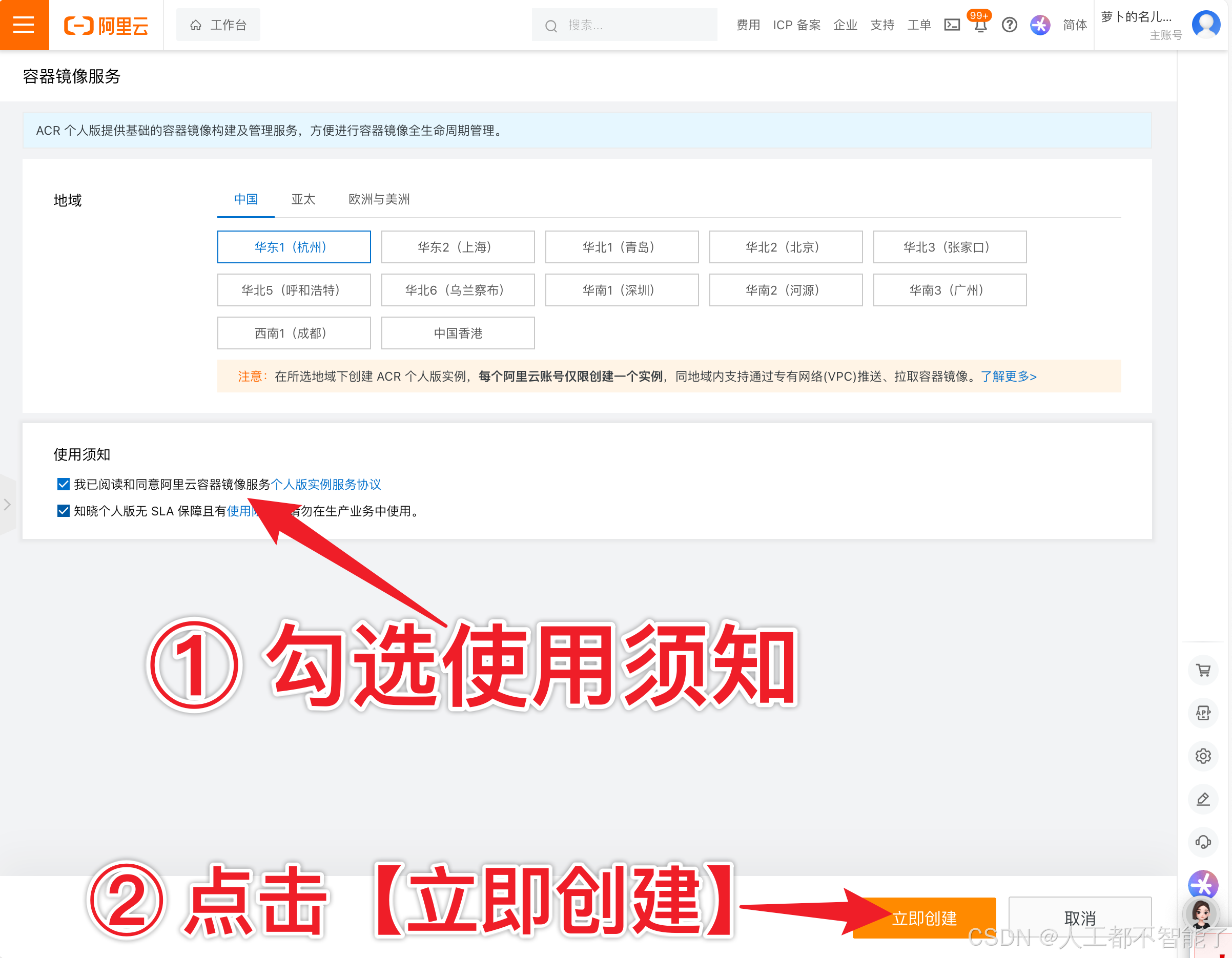Open help via question mark icon
1232x958 pixels.
coord(1009,25)
